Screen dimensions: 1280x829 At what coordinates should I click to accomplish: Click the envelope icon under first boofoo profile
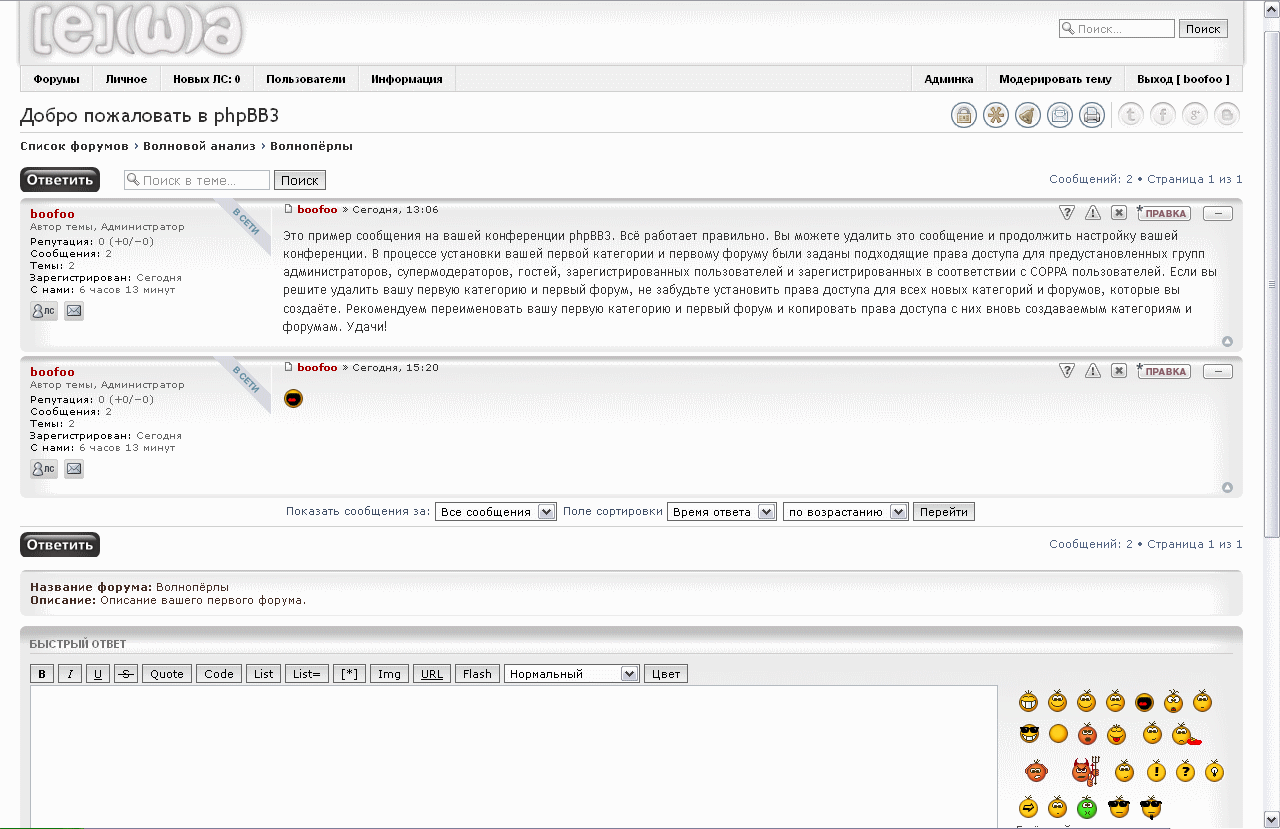click(74, 311)
